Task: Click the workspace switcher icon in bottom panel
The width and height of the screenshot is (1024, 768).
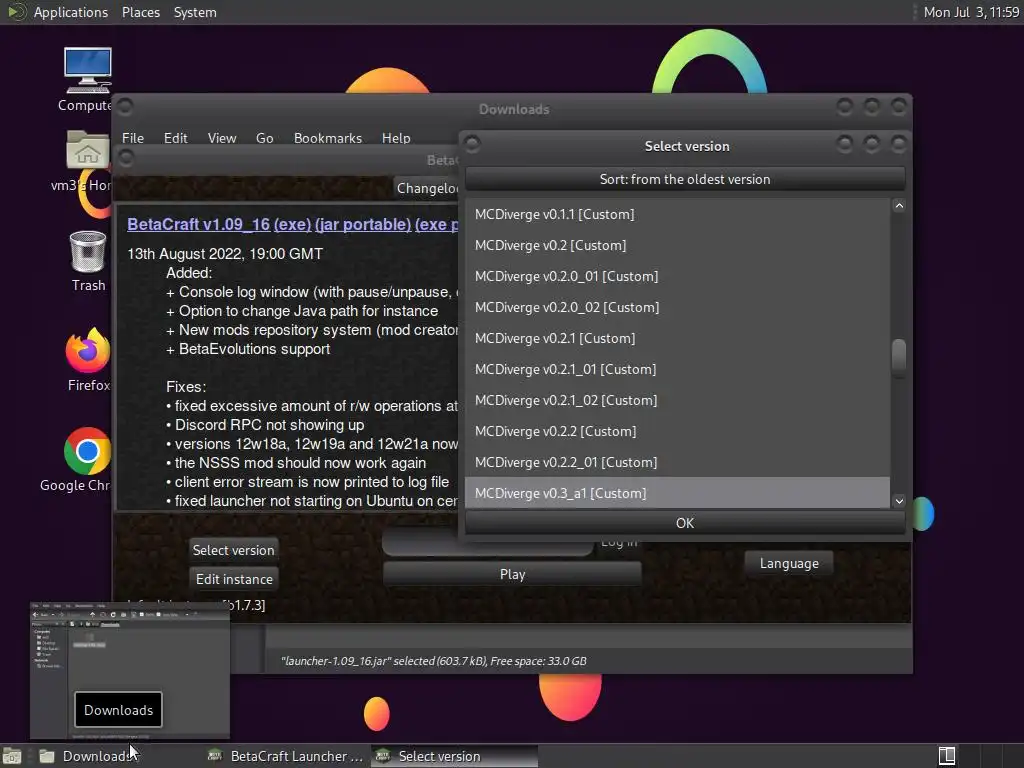Action: (947, 756)
